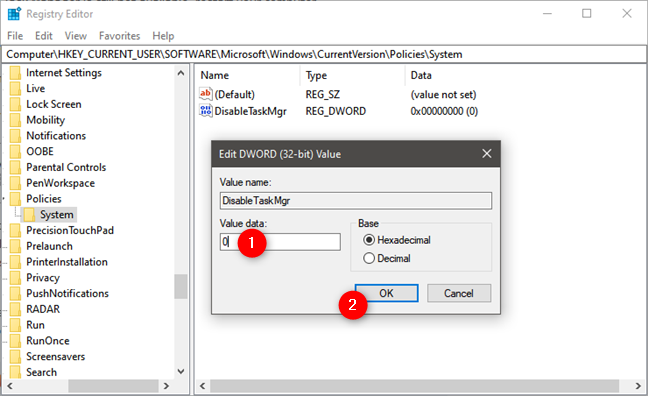Select the Parental Controls key label
Viewport: 648px width, 396px height.
pos(66,167)
